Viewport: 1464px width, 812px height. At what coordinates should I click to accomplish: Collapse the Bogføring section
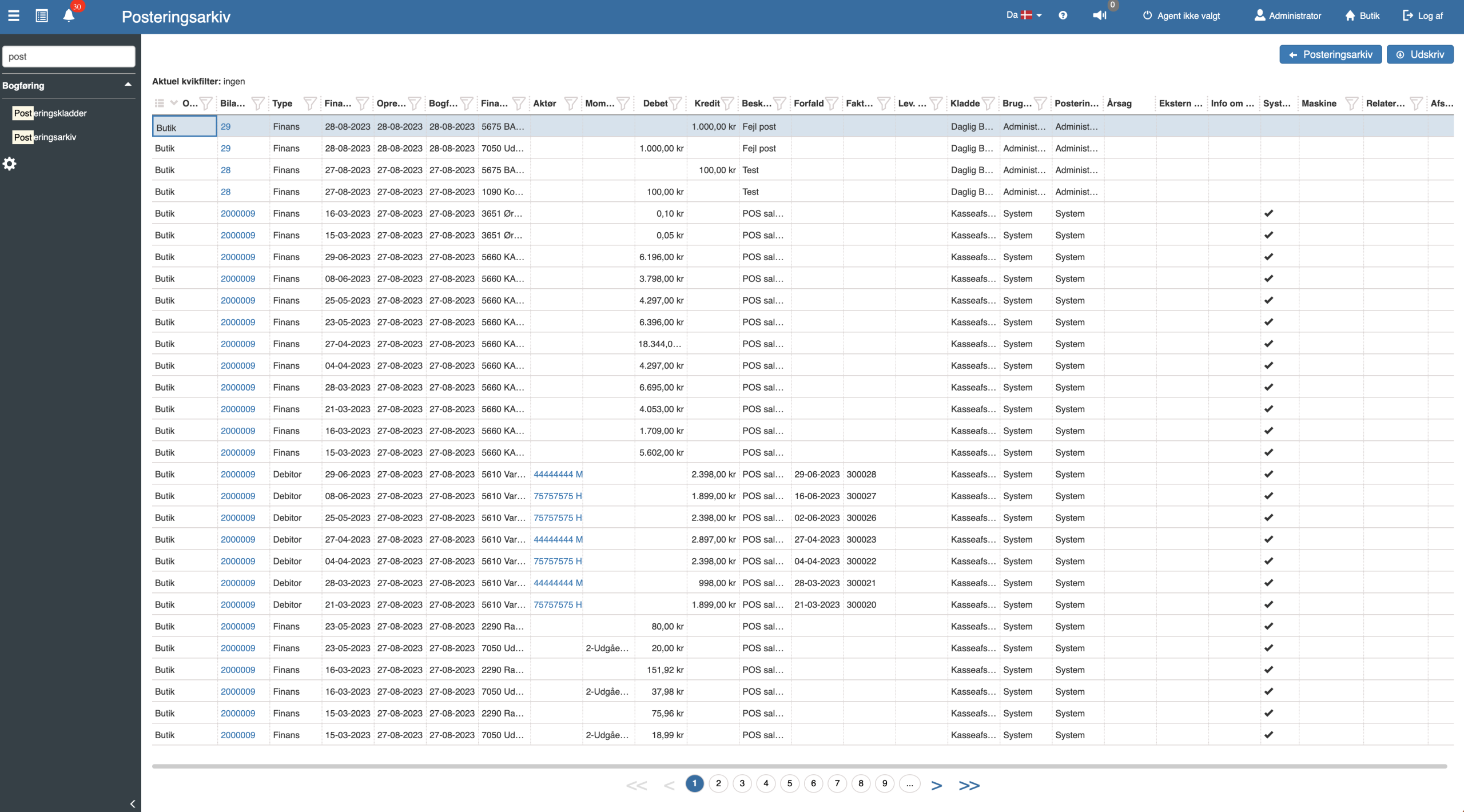[x=128, y=85]
